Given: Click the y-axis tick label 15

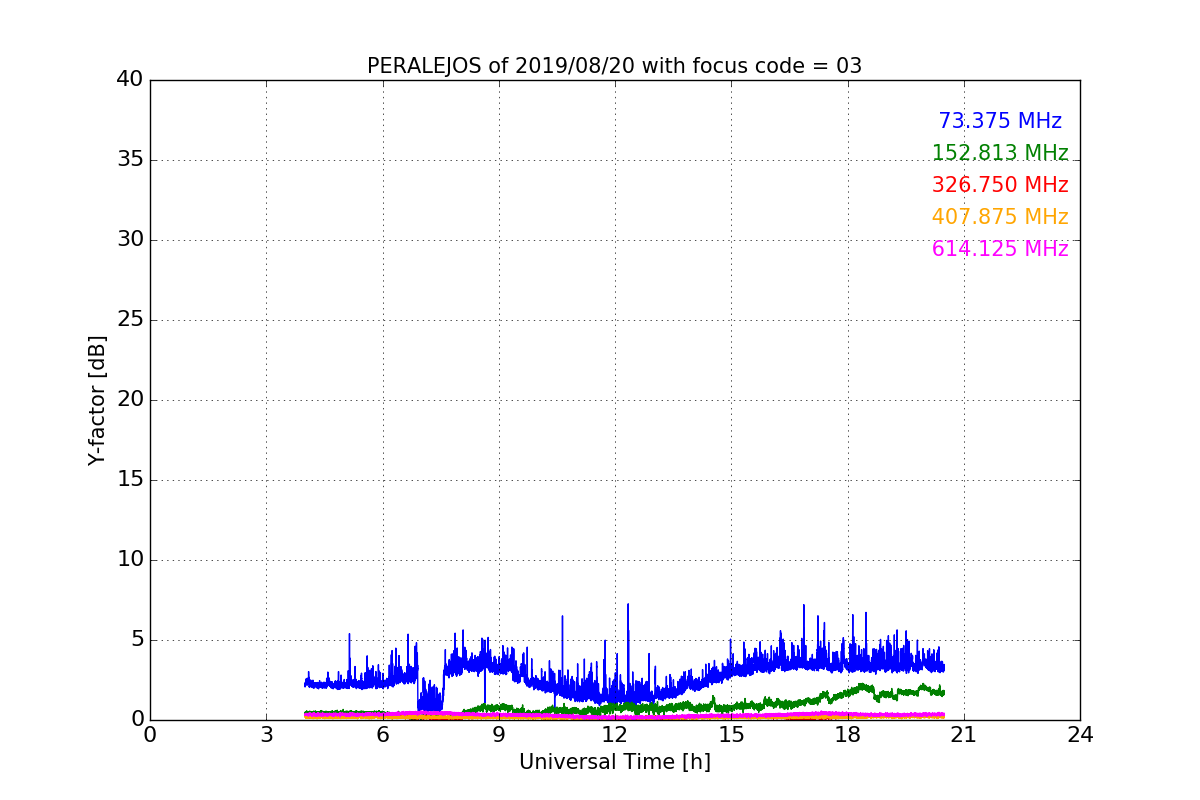Looking at the screenshot, I should click(130, 480).
